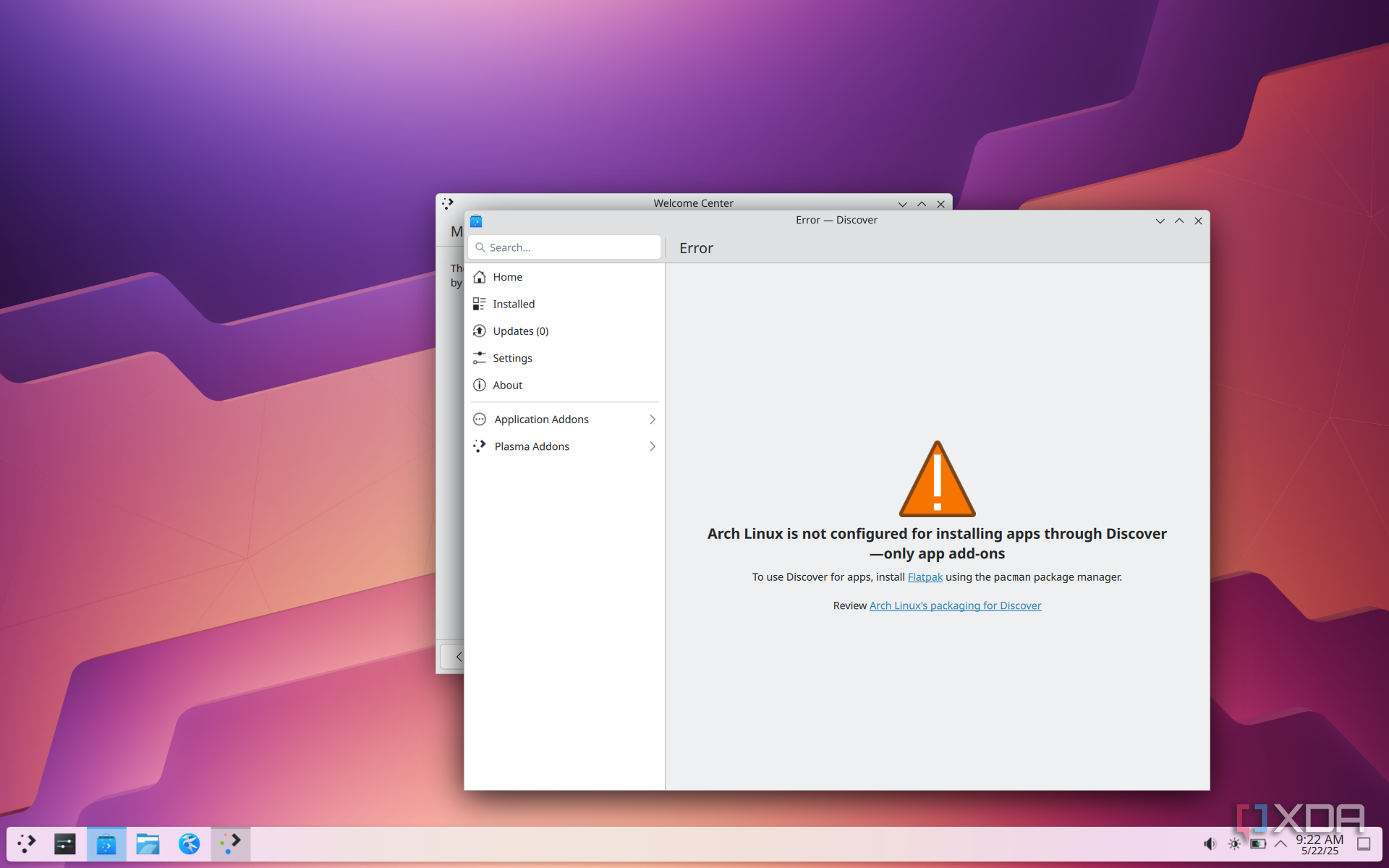Expand the Application Addons category

tap(564, 420)
